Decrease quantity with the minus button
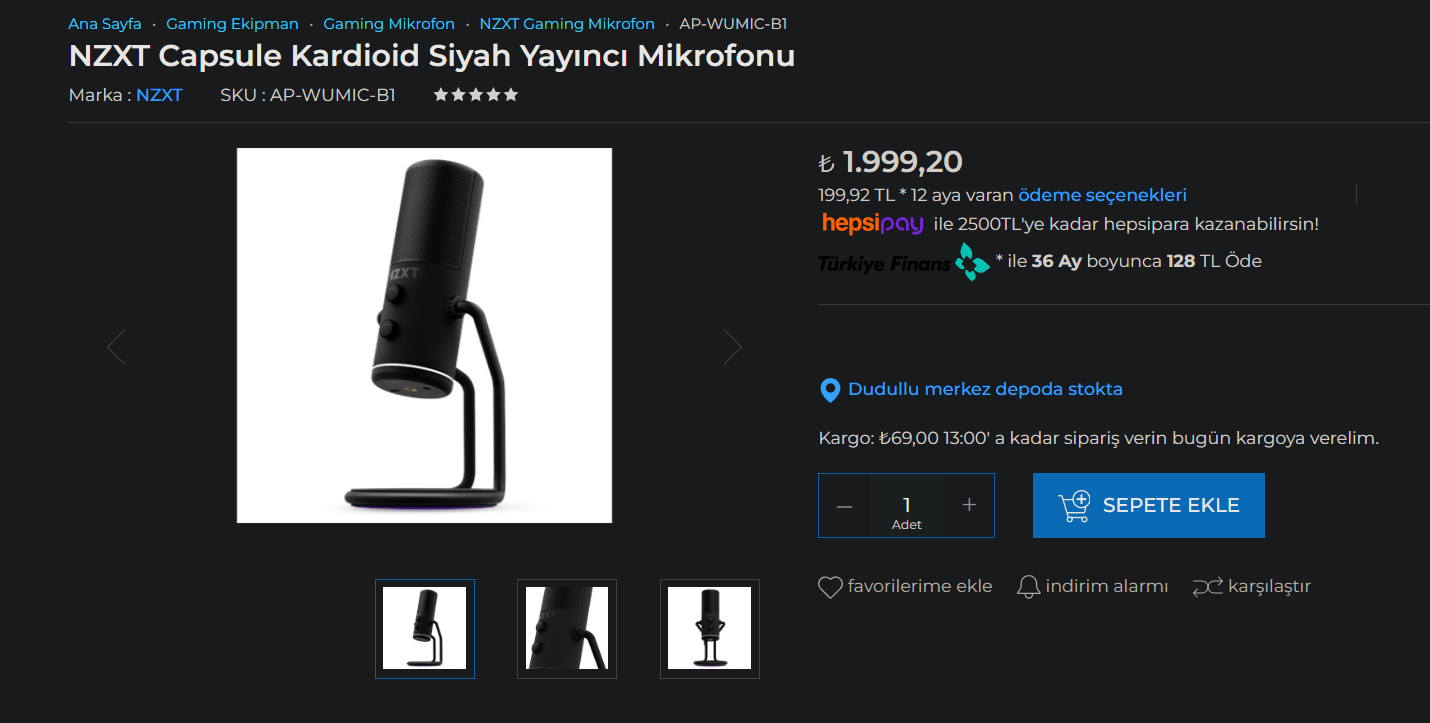This screenshot has height=723, width=1430. click(844, 506)
